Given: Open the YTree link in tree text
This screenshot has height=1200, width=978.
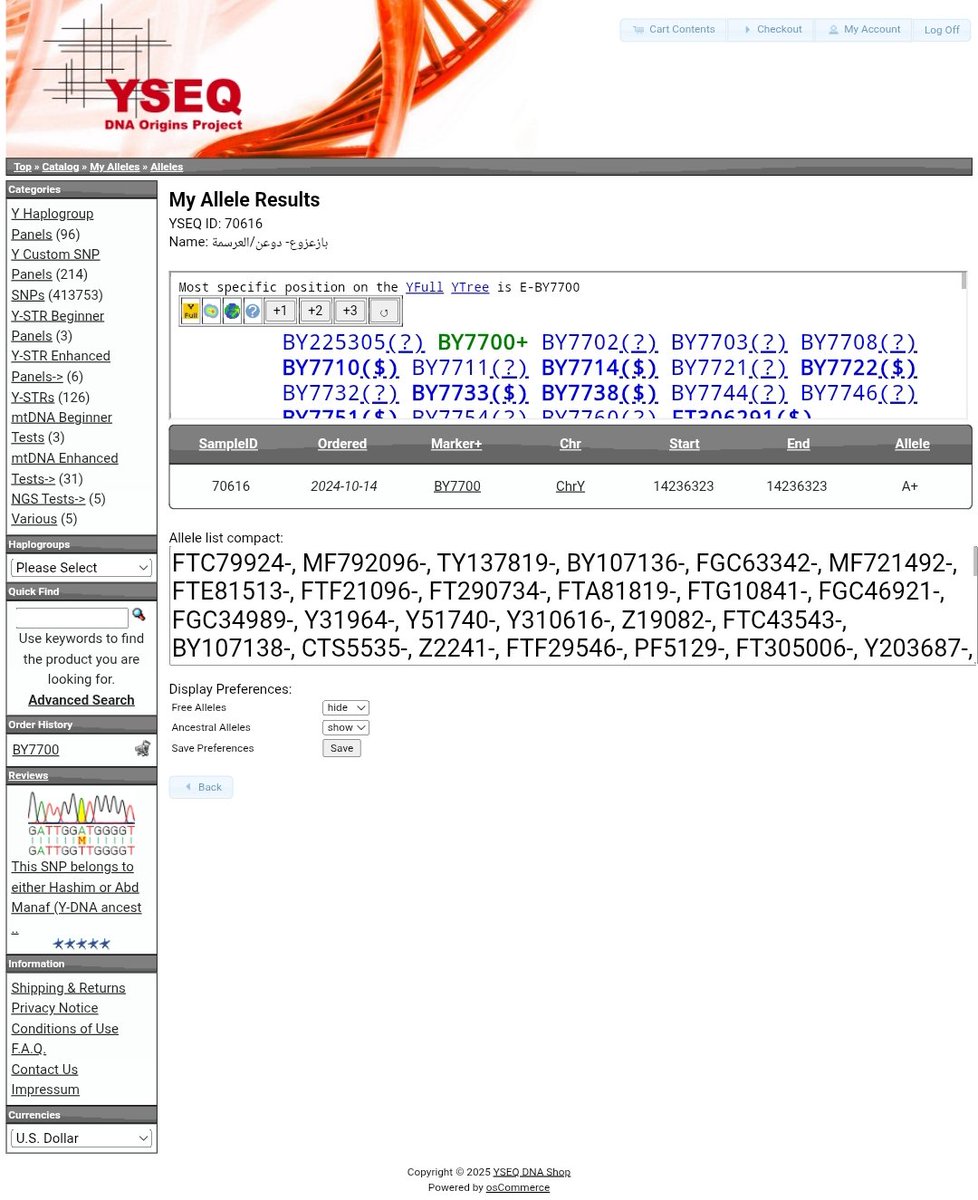Looking at the screenshot, I should [470, 287].
